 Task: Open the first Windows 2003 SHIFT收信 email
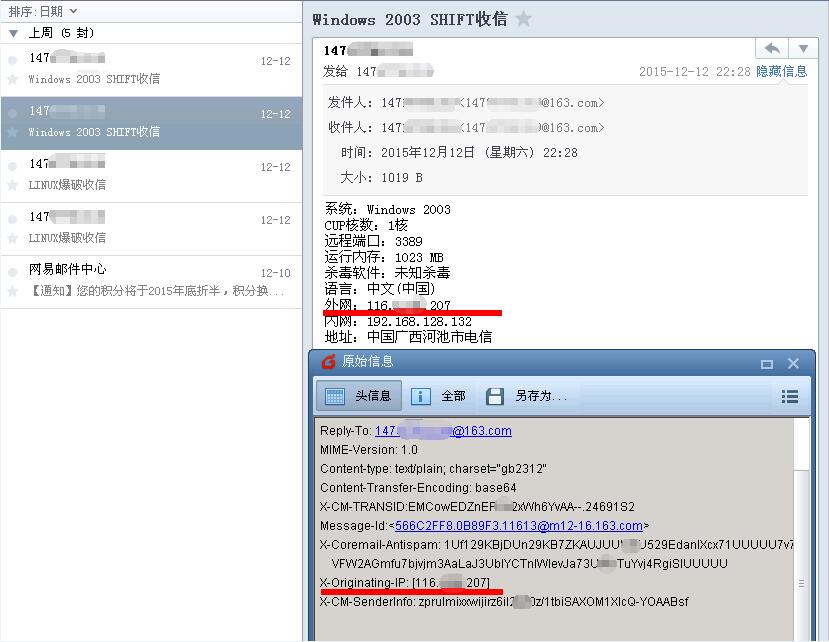[151, 70]
